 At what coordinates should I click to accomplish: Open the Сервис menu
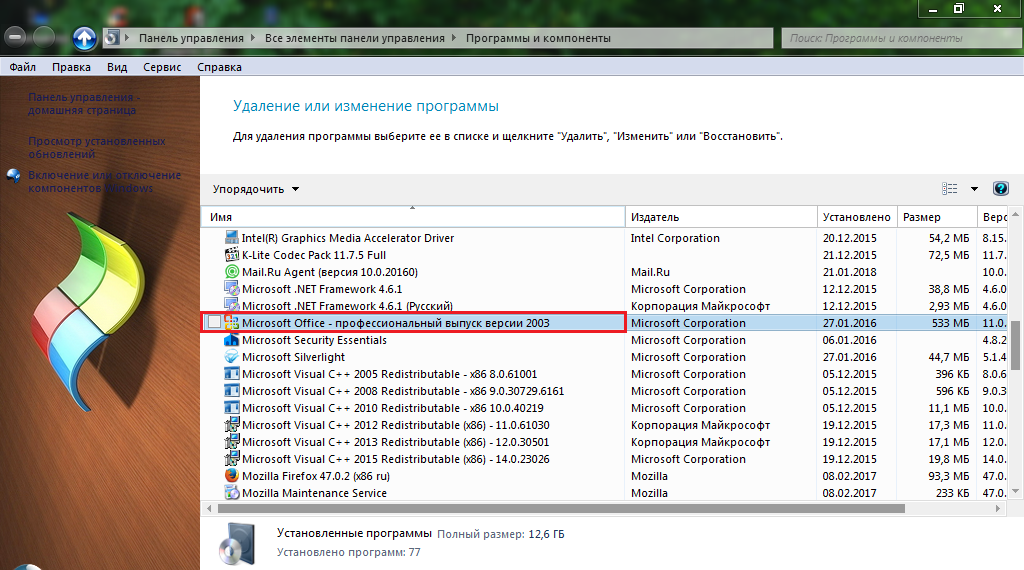tap(162, 67)
